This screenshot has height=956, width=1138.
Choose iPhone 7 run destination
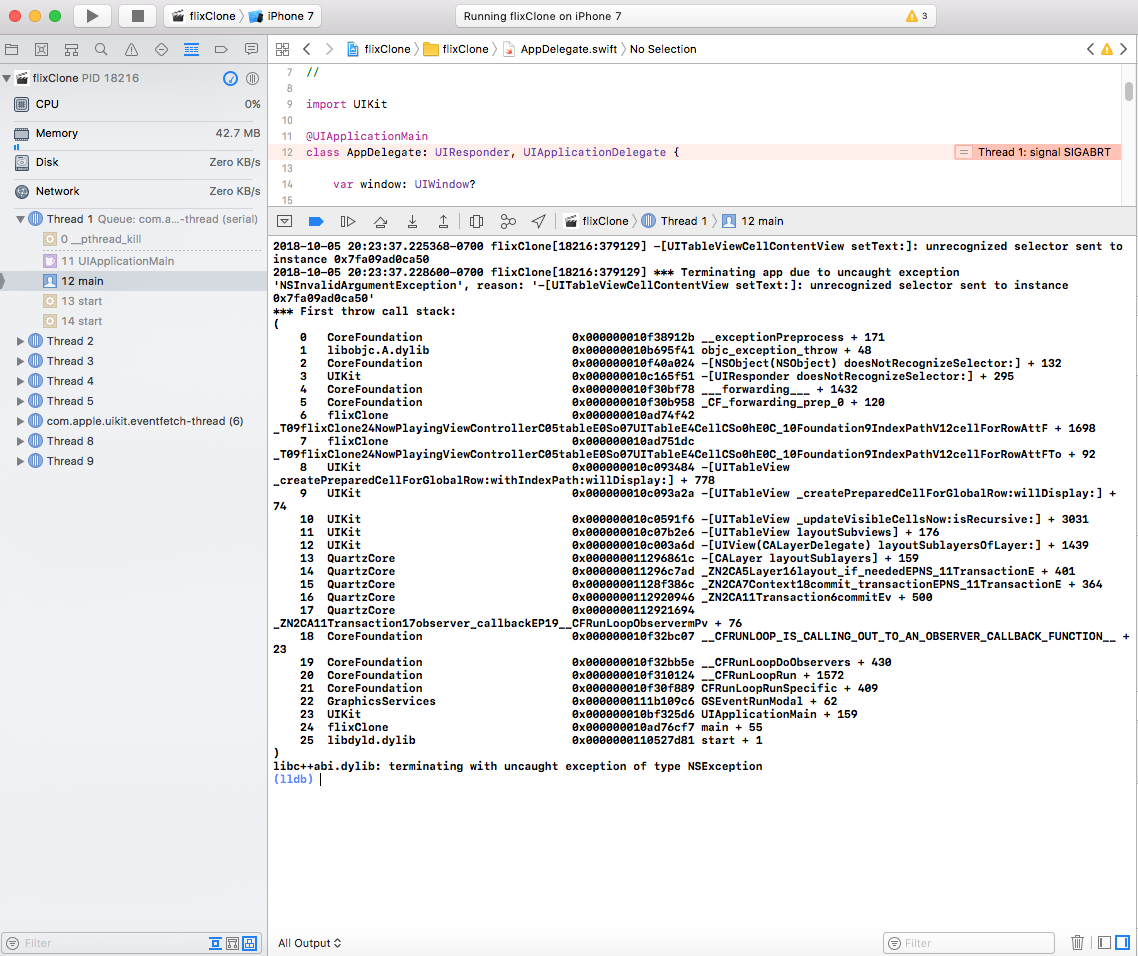click(x=282, y=16)
